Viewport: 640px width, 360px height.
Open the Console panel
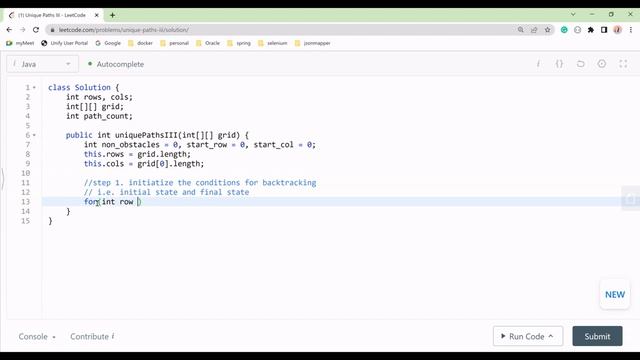click(37, 336)
